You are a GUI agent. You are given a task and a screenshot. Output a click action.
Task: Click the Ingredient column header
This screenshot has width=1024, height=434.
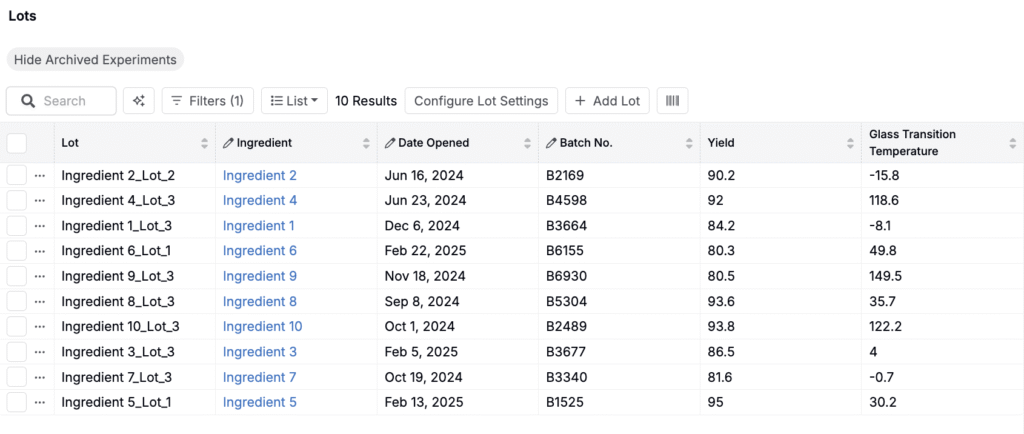click(264, 143)
